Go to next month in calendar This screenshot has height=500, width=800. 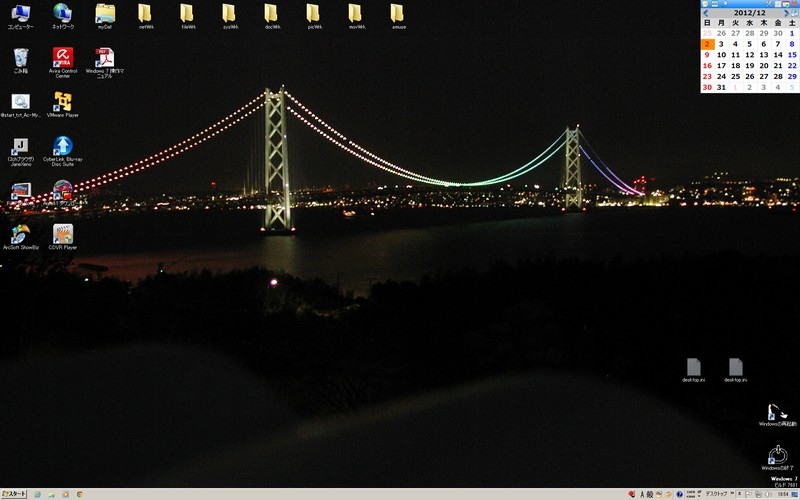[x=786, y=11]
